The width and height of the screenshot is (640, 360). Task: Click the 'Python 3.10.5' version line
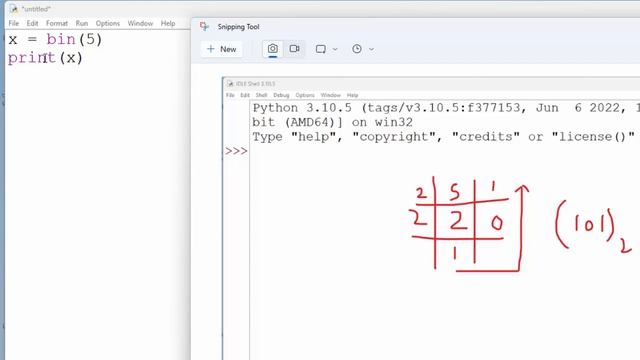pyautogui.click(x=446, y=108)
